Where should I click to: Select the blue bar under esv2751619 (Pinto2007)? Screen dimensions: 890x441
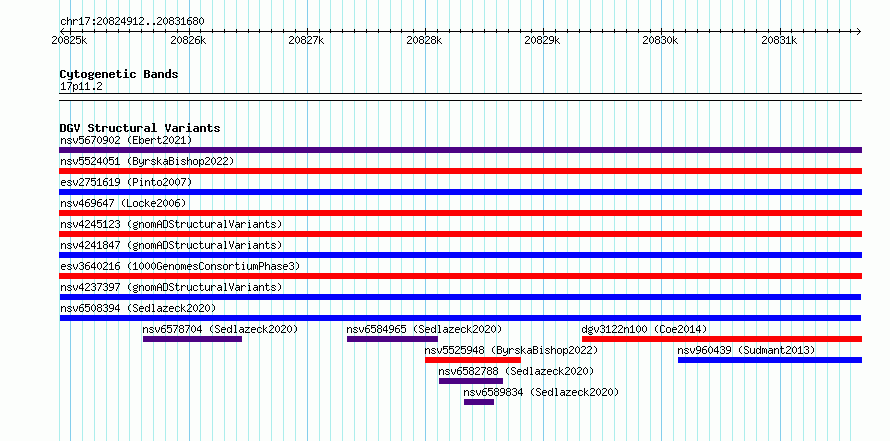[x=460, y=192]
